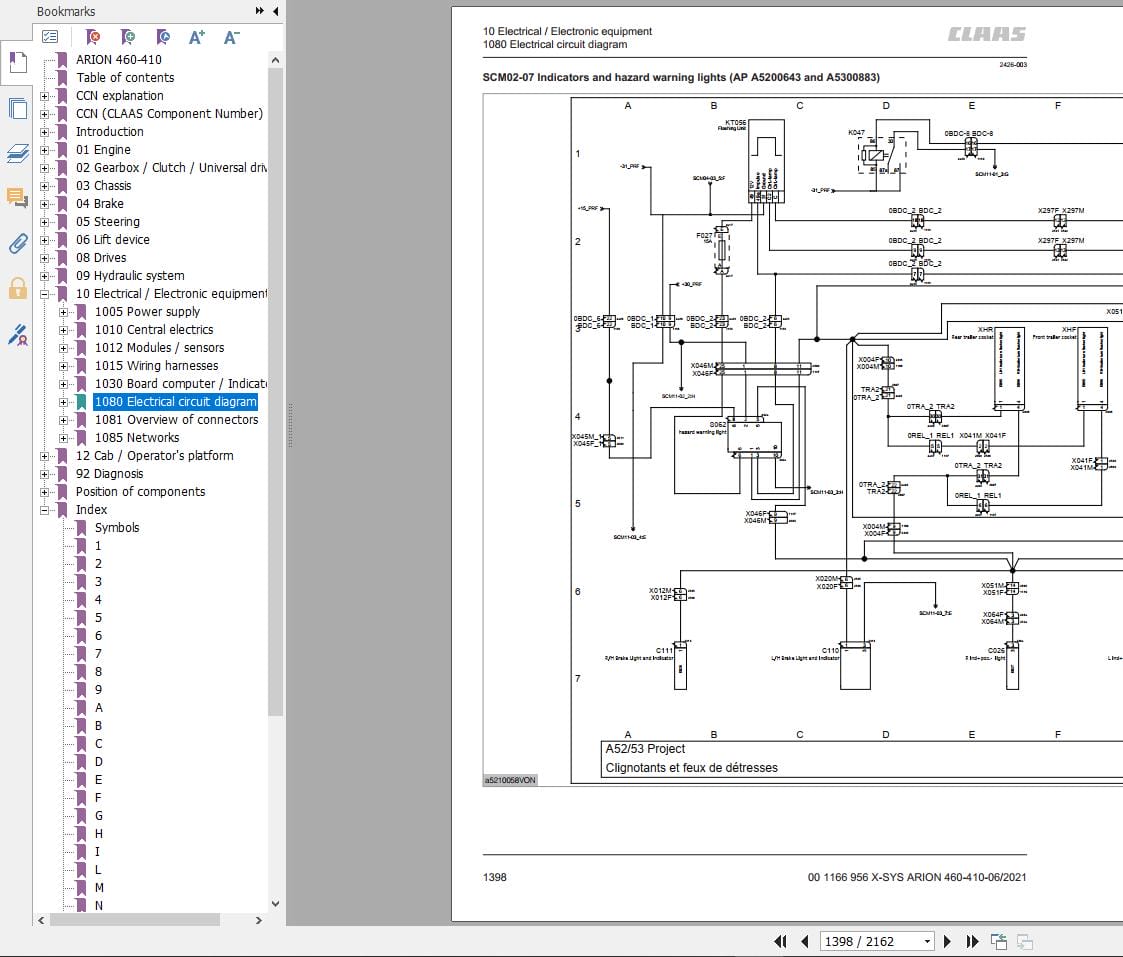This screenshot has width=1123, height=957.
Task: Expand the 01 Engine bookmark node
Action: point(44,150)
